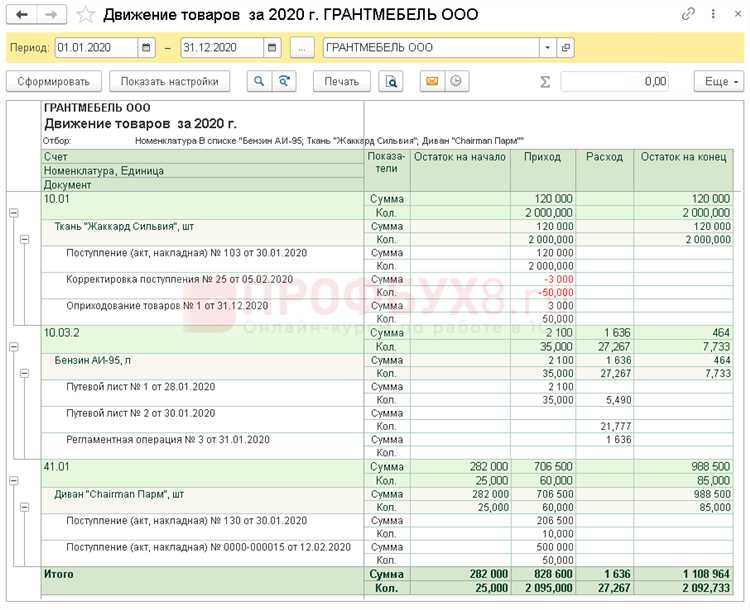This screenshot has height=610, width=750.
Task: Open Корректировка поступления № 25 от 05.02.2020
Action: tap(179, 279)
